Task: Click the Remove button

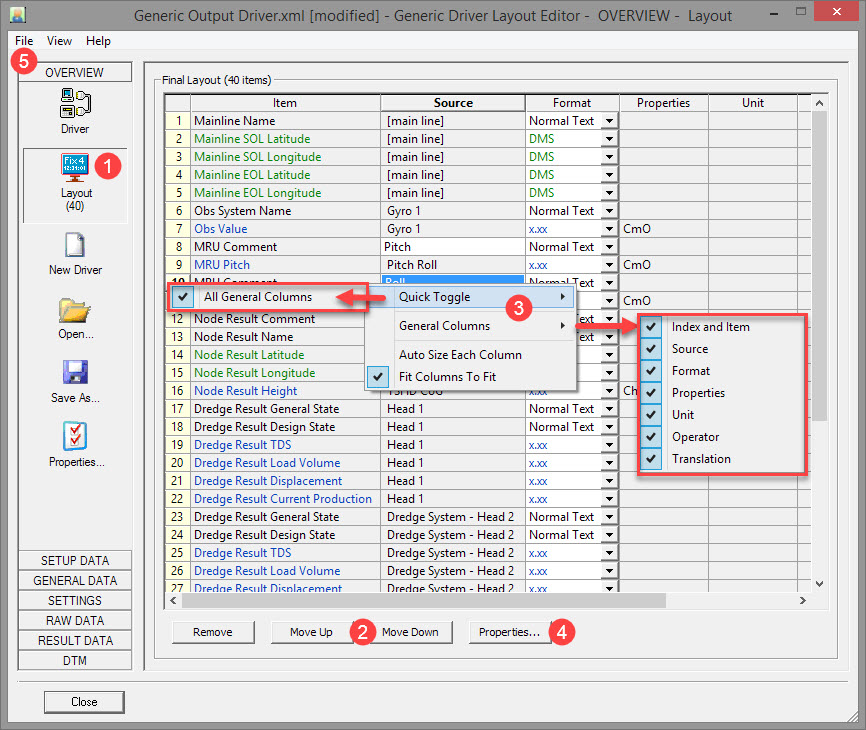Action: click(x=212, y=632)
